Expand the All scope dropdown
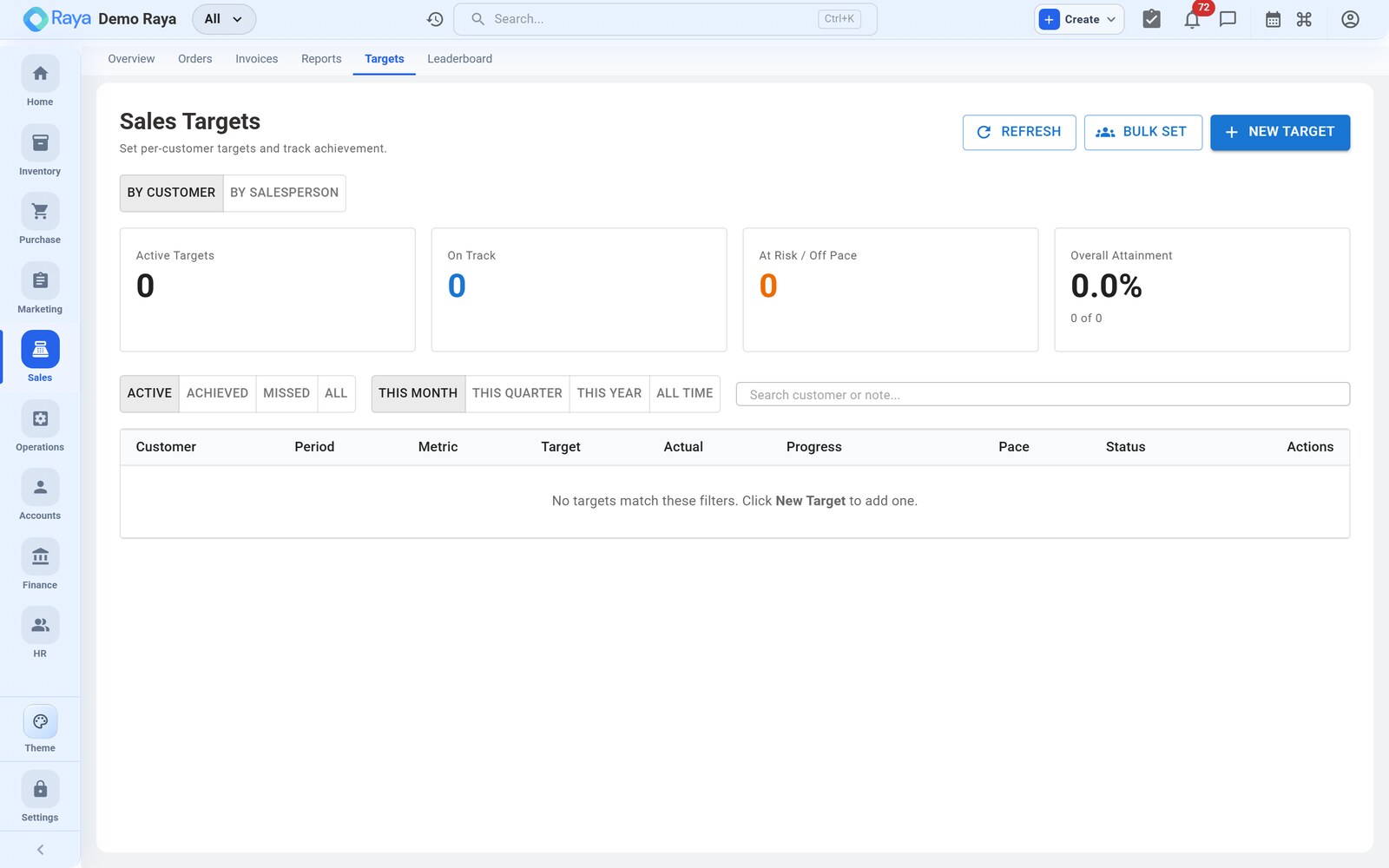Image resolution: width=1389 pixels, height=868 pixels. click(224, 19)
